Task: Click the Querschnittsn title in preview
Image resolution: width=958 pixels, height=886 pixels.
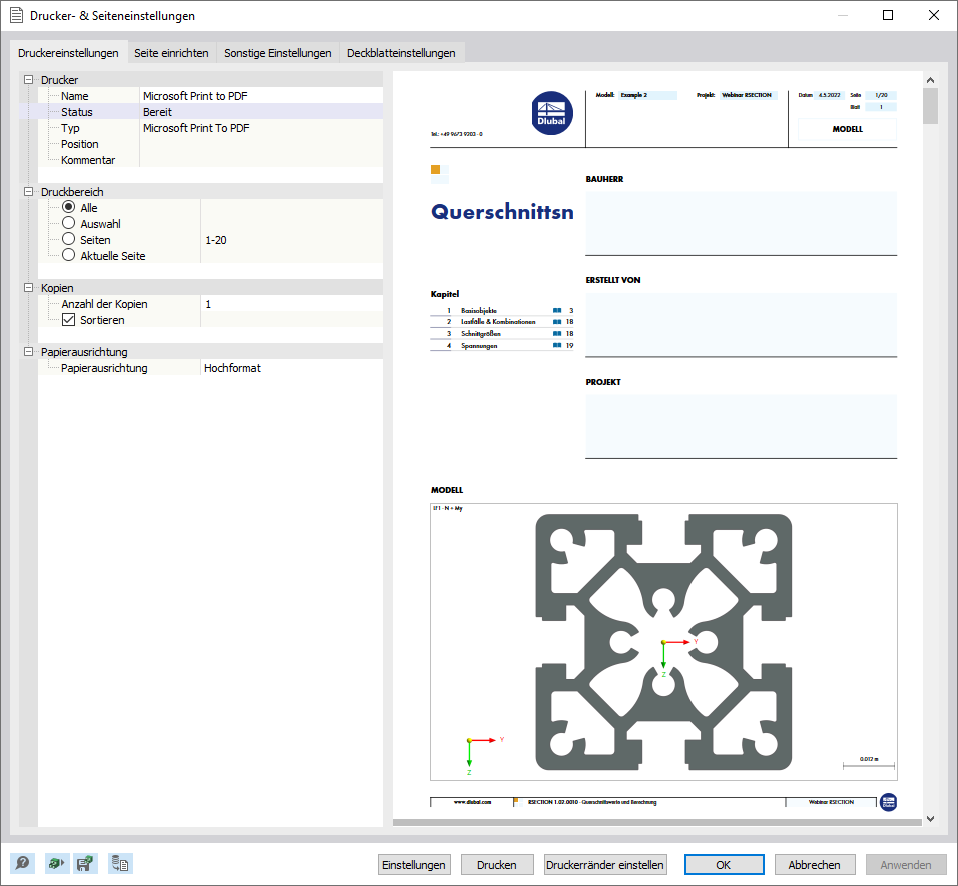Action: click(x=502, y=211)
